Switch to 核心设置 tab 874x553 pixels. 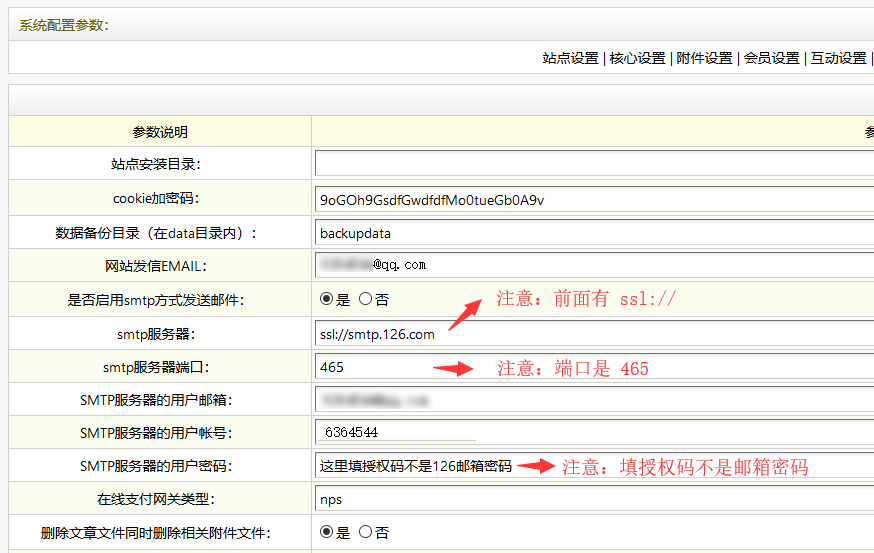coord(637,58)
